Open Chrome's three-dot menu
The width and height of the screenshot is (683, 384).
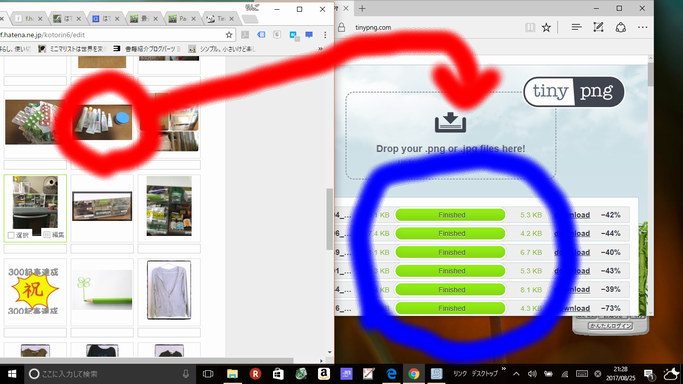pyautogui.click(x=325, y=35)
